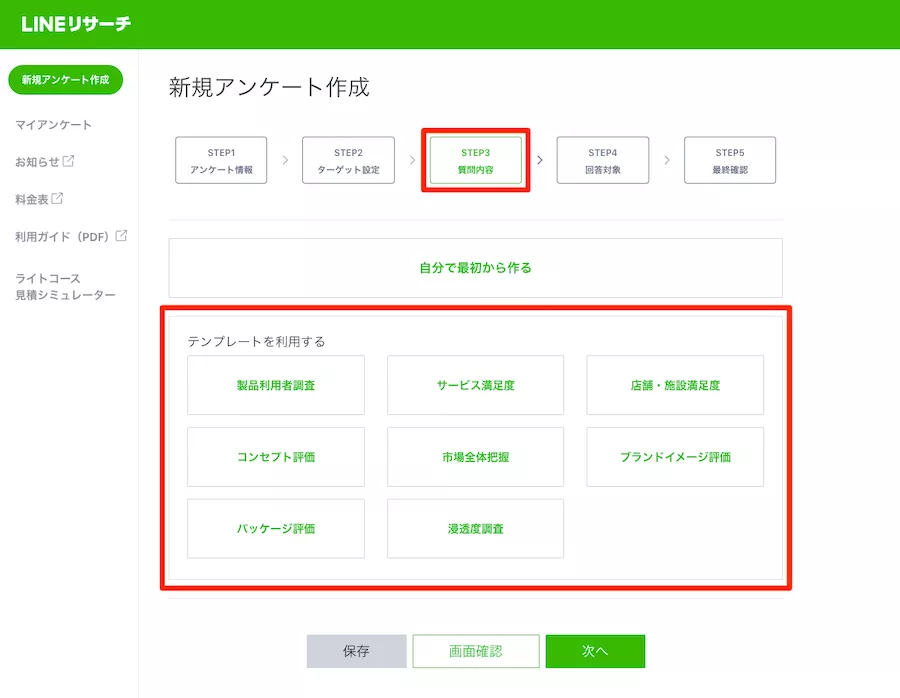Click the LINEリサーチ logo
The image size is (900, 698).
[x=76, y=24]
